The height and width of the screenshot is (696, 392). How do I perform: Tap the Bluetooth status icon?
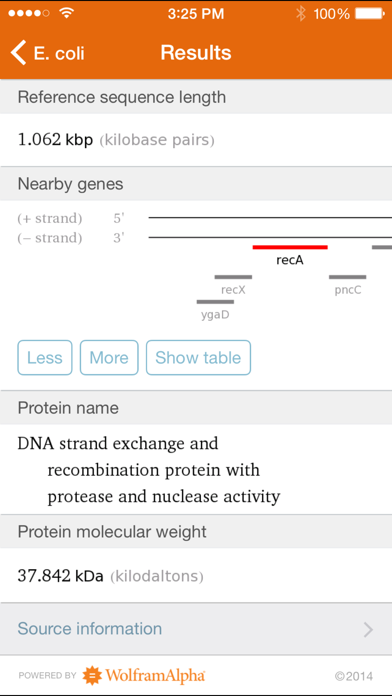(x=301, y=14)
